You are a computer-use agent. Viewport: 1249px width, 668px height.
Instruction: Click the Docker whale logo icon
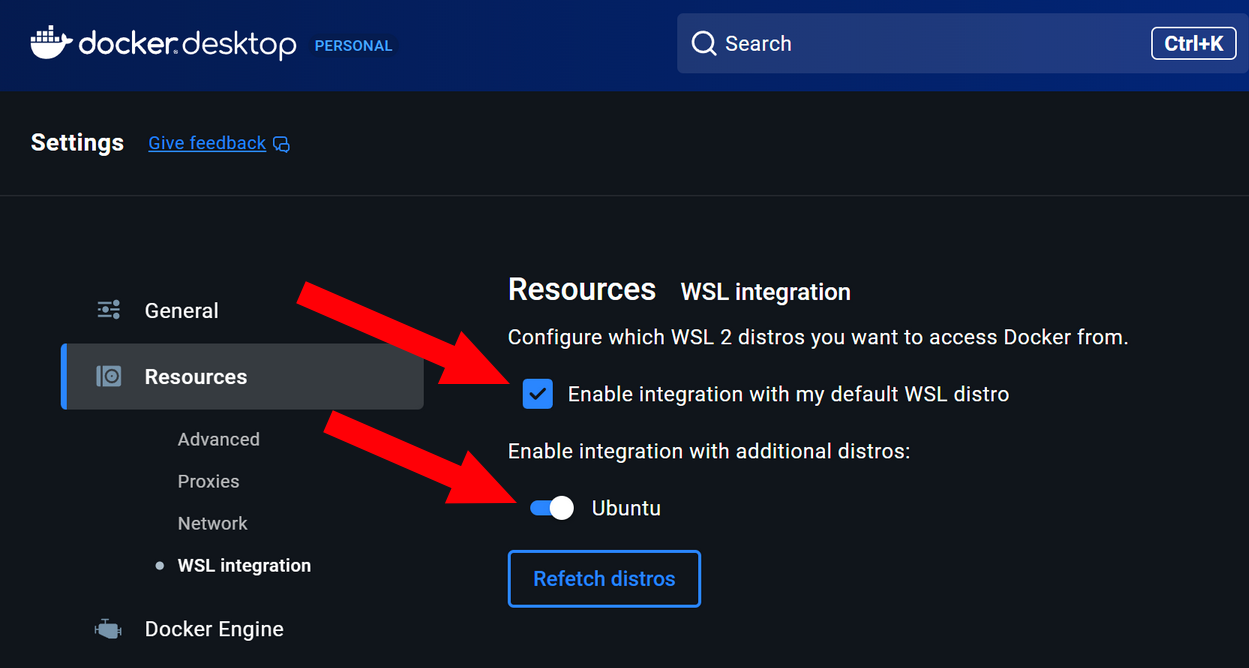(x=52, y=43)
